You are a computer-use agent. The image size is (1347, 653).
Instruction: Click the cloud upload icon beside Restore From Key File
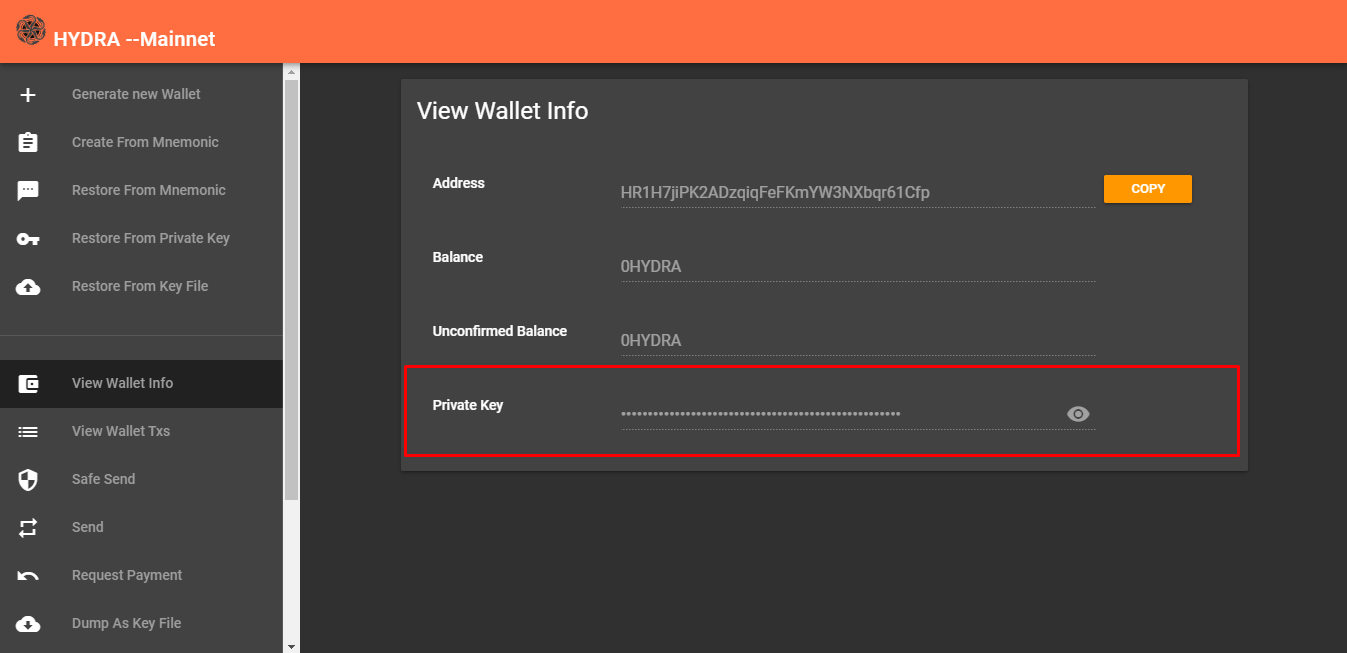28,287
